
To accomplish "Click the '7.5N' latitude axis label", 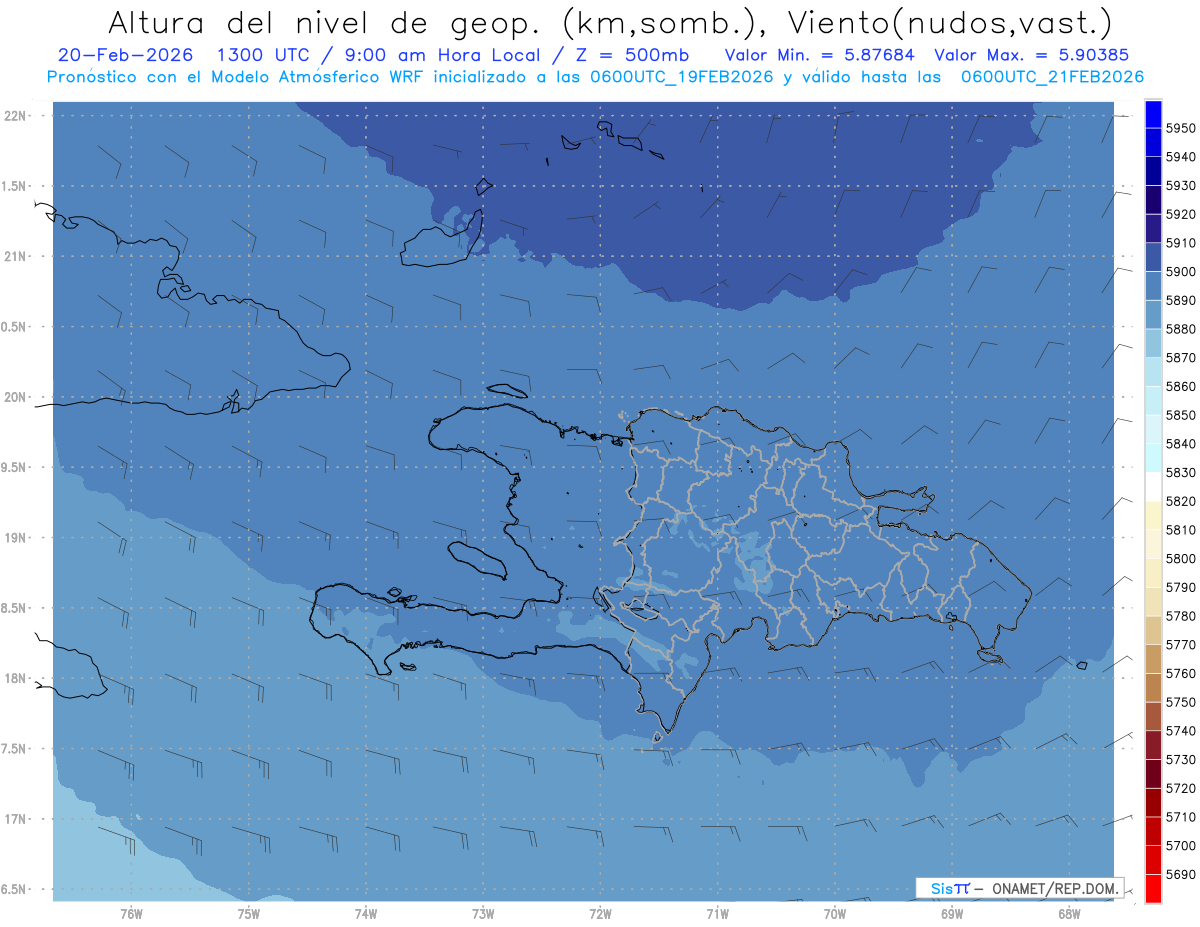I will click(x=15, y=748).
